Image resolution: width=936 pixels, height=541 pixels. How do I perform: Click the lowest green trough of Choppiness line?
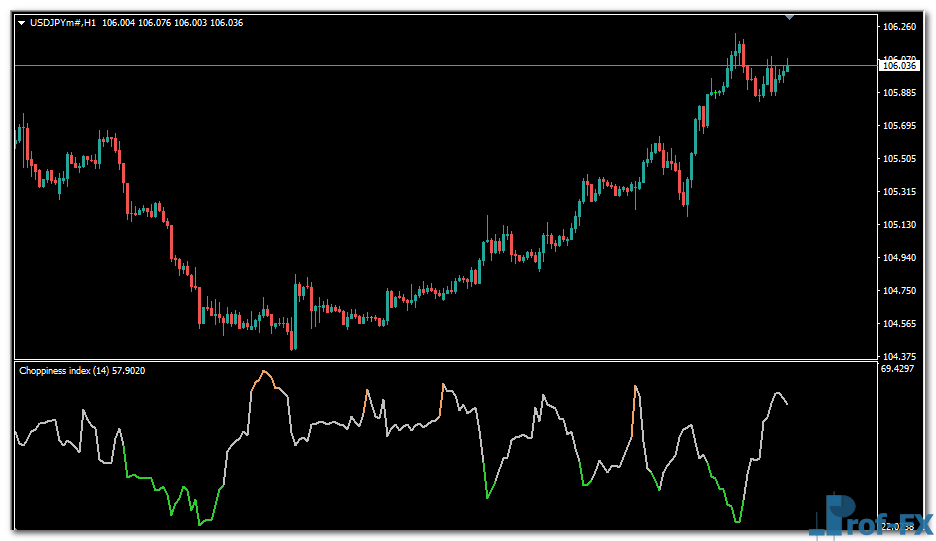[202, 523]
